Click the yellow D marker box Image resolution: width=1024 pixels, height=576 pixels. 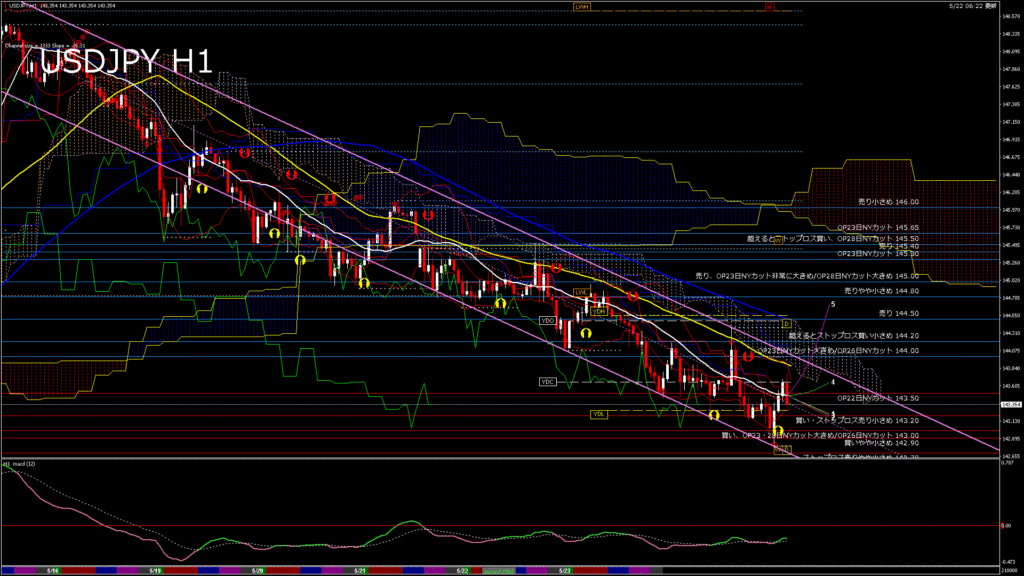pos(786,324)
